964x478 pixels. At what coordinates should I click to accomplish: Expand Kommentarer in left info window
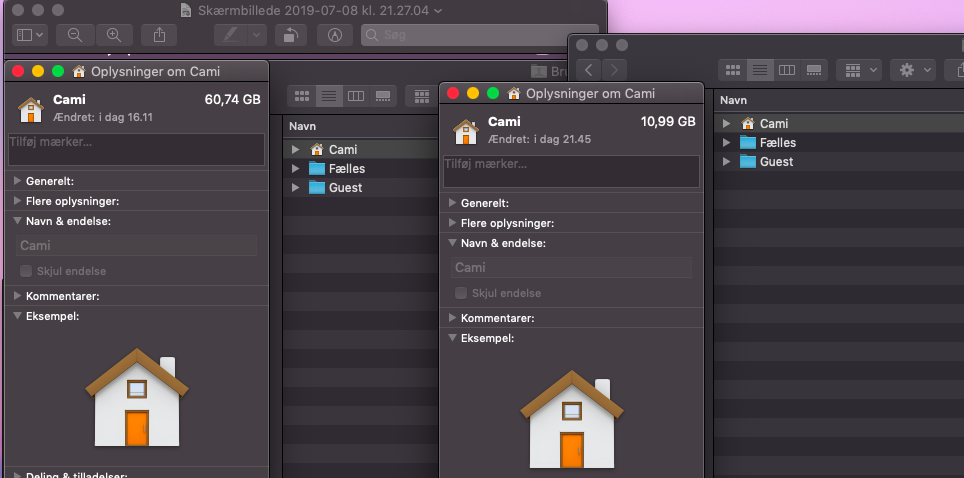(17, 296)
